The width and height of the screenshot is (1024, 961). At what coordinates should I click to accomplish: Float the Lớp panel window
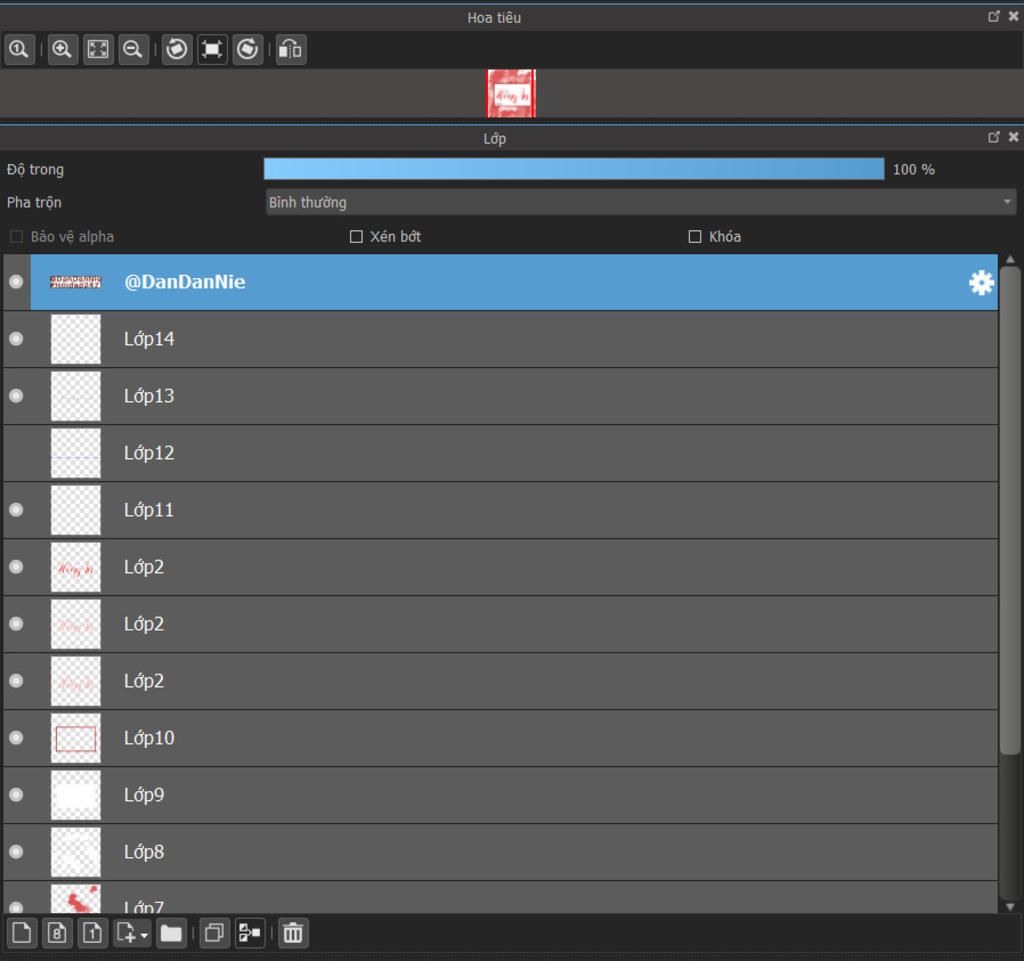click(x=994, y=137)
